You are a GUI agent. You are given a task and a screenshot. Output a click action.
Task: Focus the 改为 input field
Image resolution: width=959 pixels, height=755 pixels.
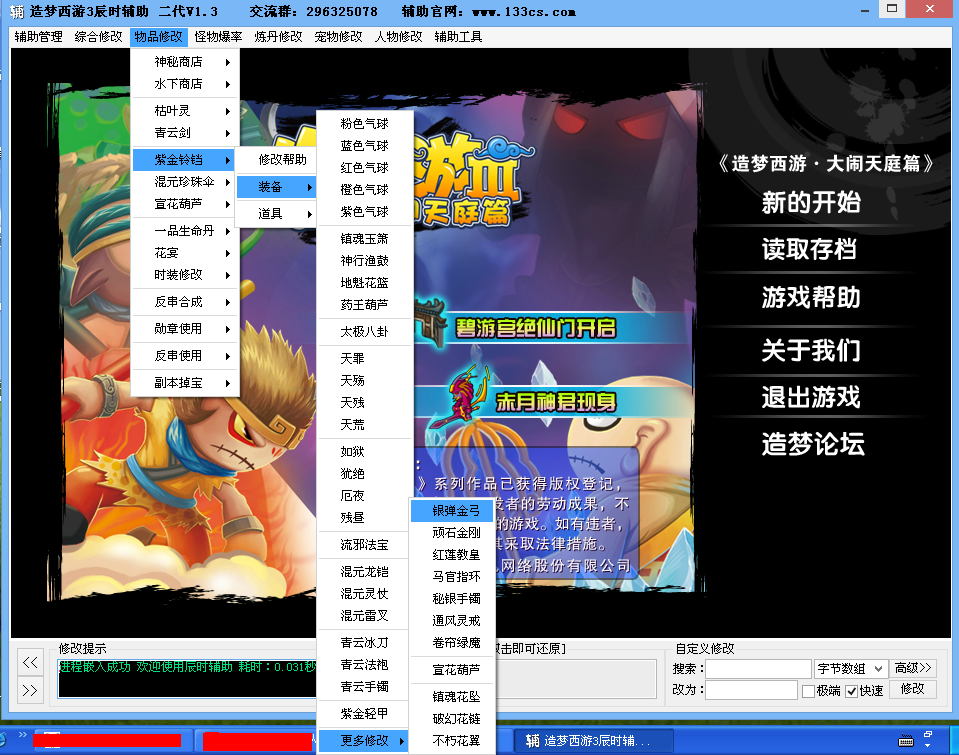click(752, 690)
